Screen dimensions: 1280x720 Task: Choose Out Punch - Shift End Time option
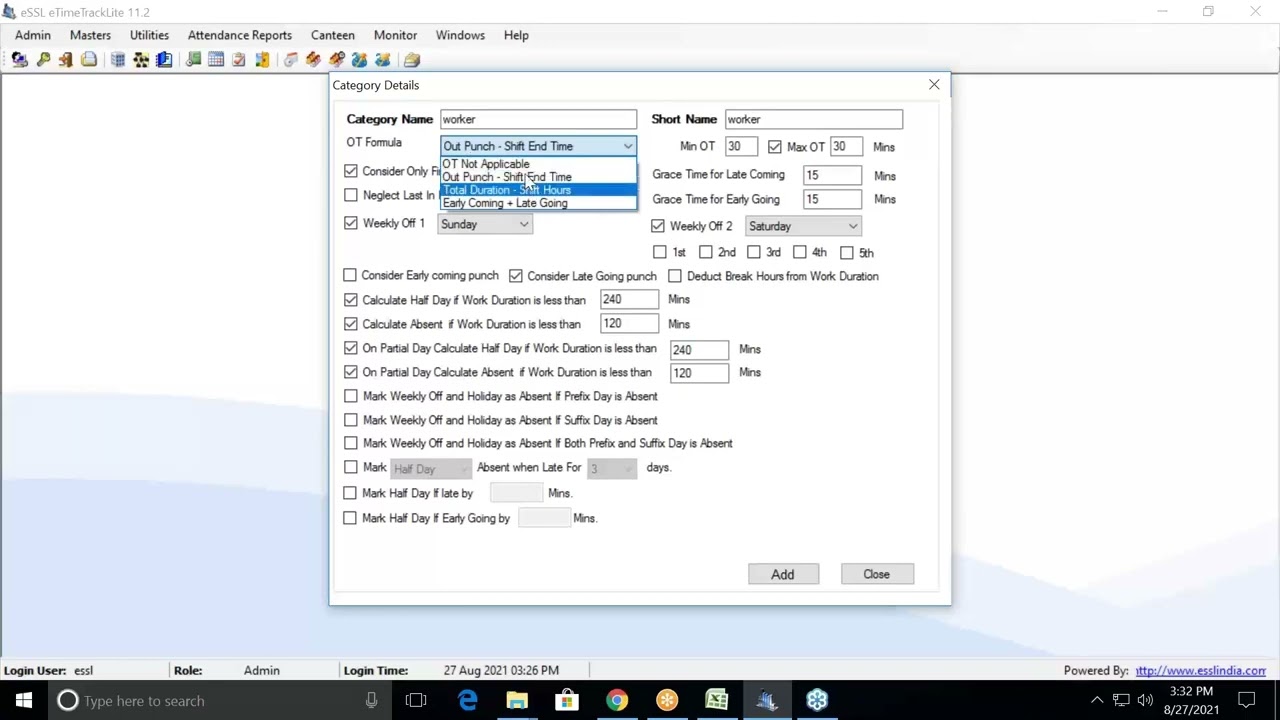[x=538, y=177]
